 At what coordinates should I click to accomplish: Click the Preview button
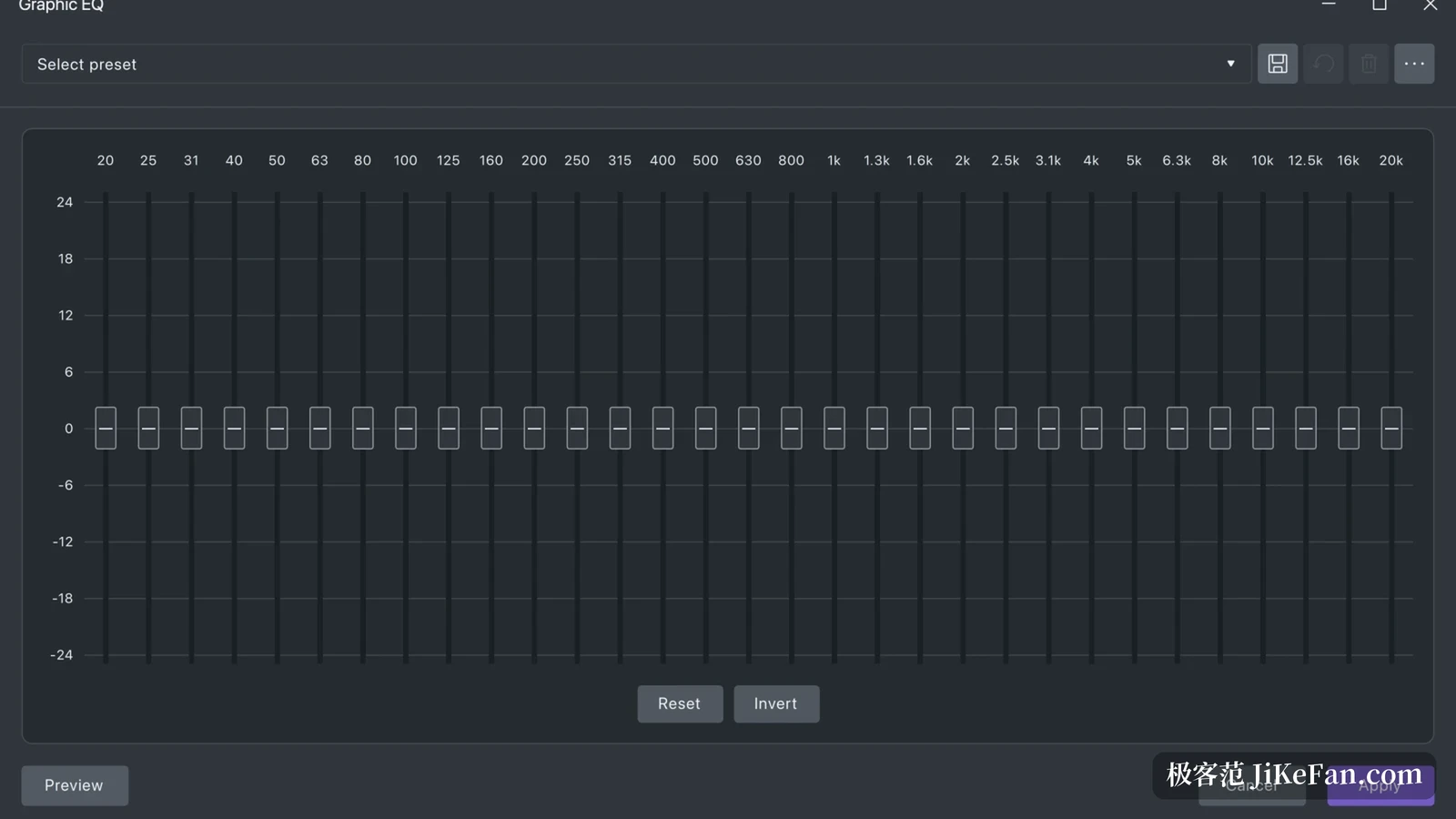(75, 785)
